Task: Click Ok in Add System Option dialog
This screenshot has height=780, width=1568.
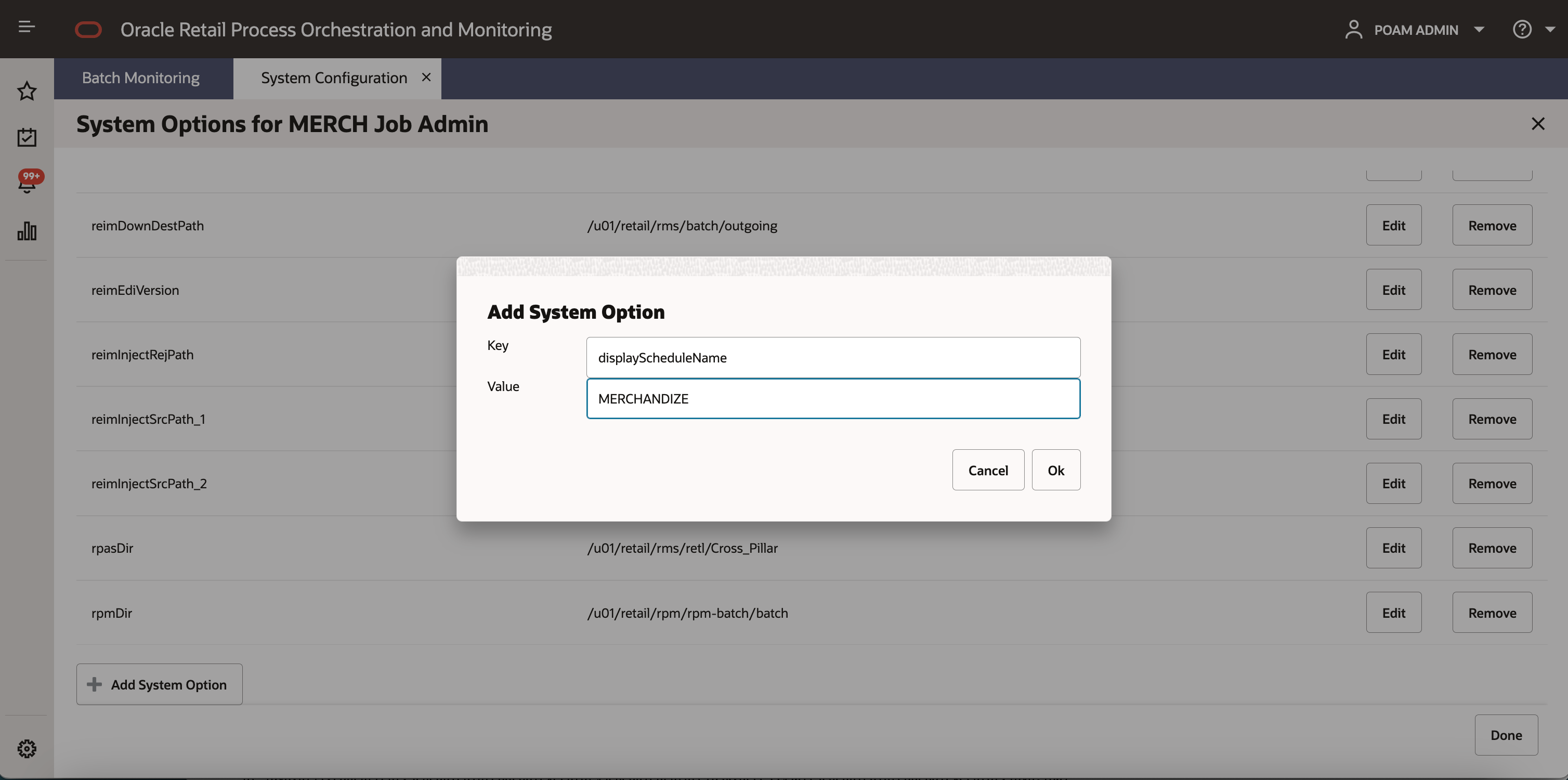Action: point(1055,470)
